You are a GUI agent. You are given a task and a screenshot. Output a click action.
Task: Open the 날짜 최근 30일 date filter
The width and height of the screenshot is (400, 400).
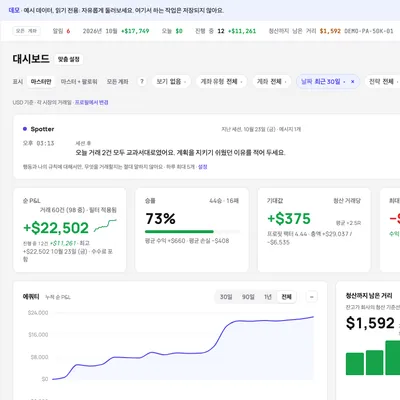pyautogui.click(x=322, y=82)
